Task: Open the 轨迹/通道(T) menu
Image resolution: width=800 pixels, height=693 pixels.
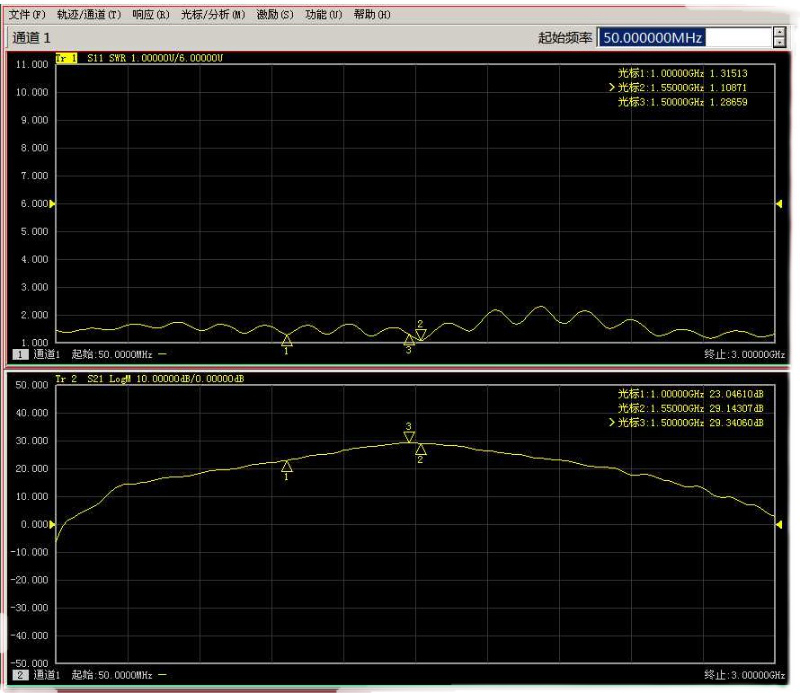Action: [88, 15]
